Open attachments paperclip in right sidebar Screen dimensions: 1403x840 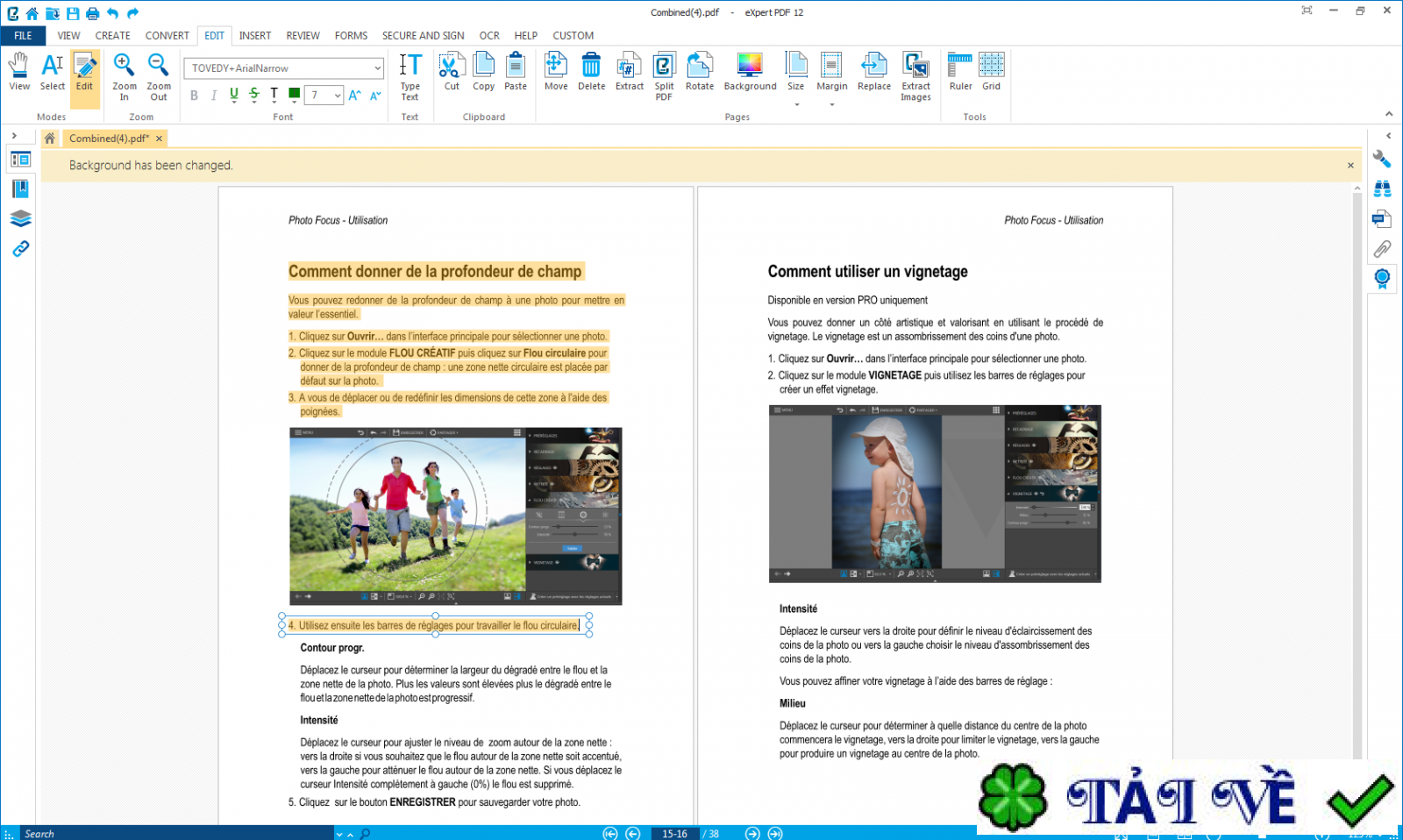pyautogui.click(x=1382, y=249)
